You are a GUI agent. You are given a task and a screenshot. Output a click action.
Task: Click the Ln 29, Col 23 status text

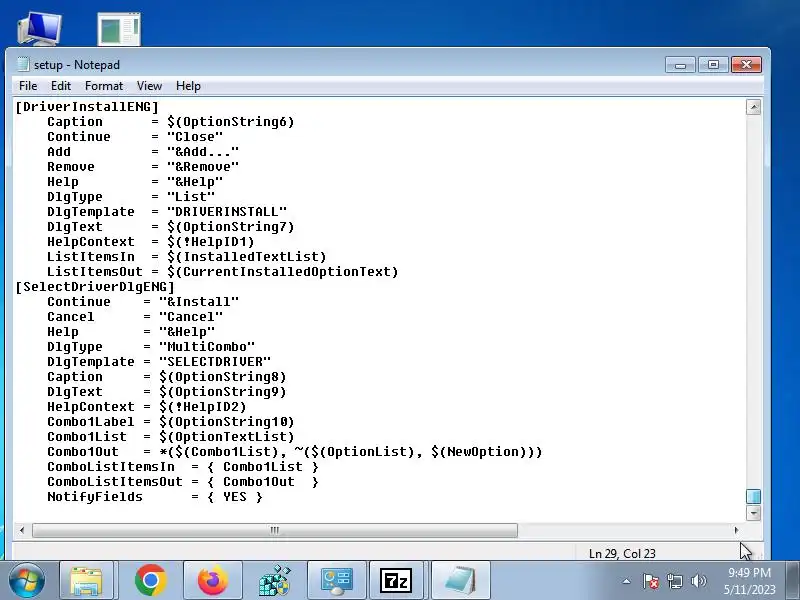pos(622,554)
